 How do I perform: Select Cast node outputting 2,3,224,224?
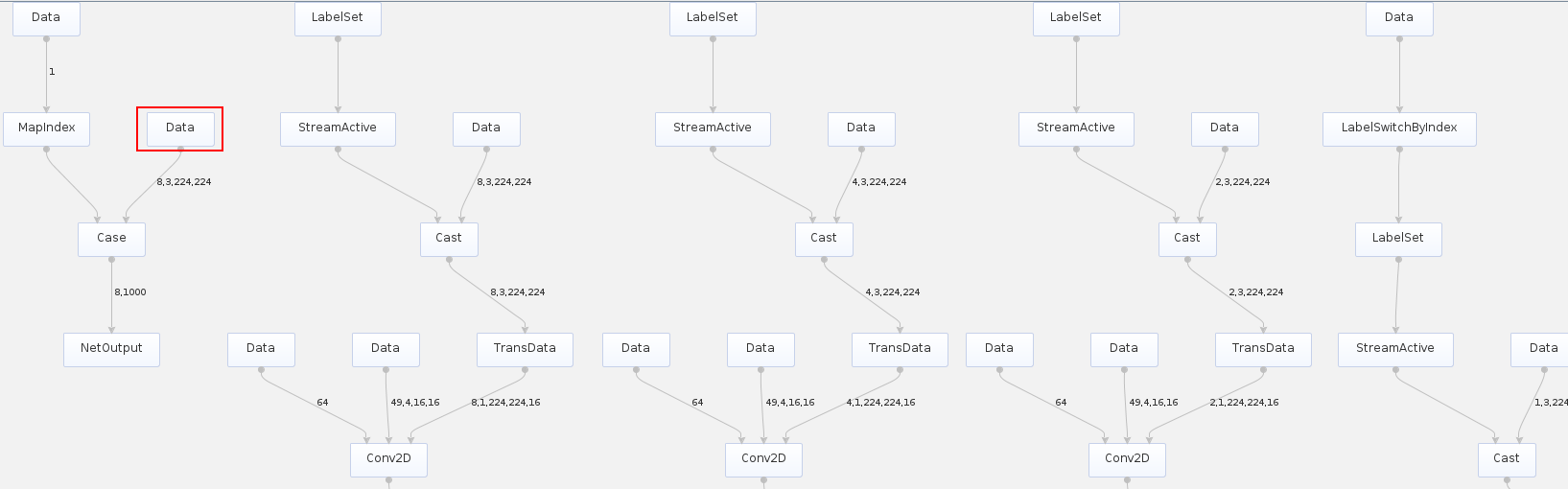pos(1187,239)
